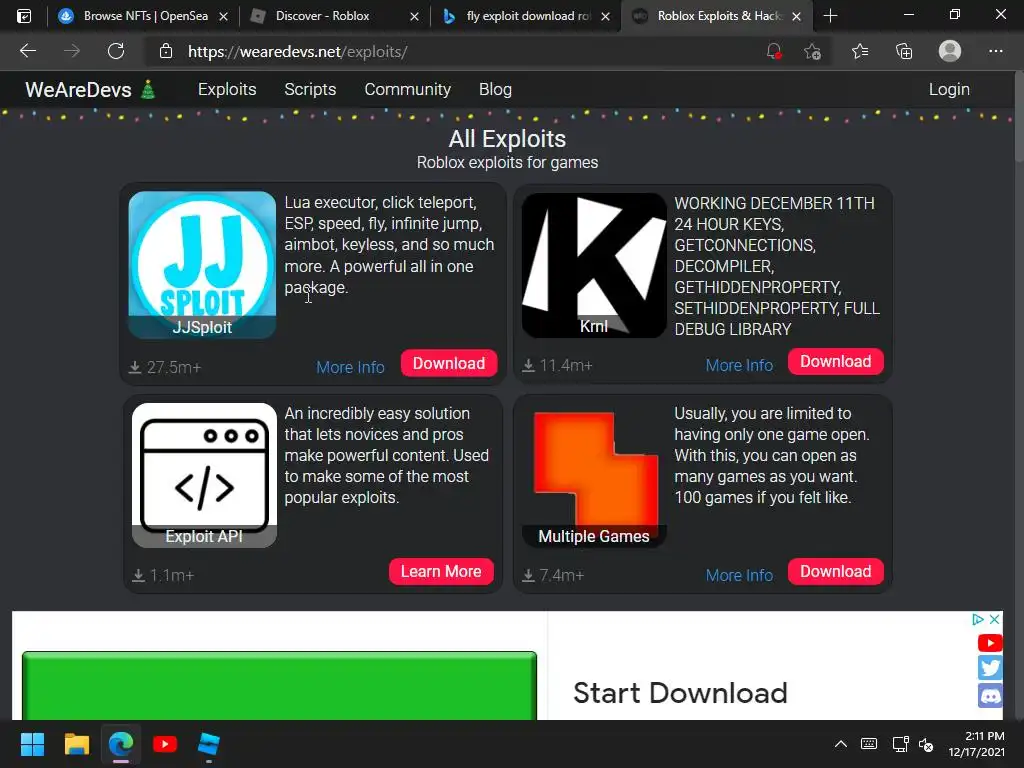The height and width of the screenshot is (768, 1024).
Task: Open tab actions menu icon
Action: (24, 16)
